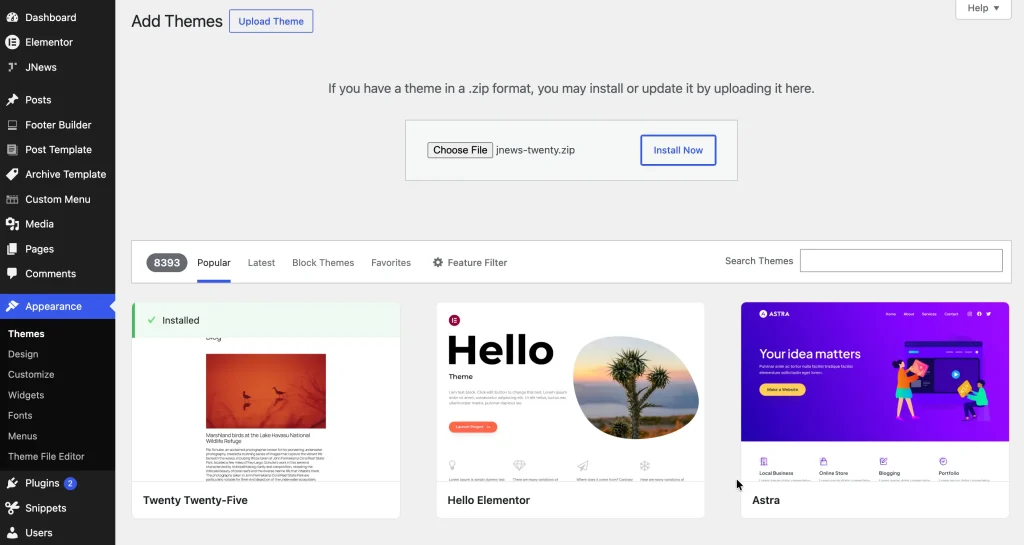The height and width of the screenshot is (545, 1024).
Task: Click the Upload Theme button
Action: (x=271, y=21)
